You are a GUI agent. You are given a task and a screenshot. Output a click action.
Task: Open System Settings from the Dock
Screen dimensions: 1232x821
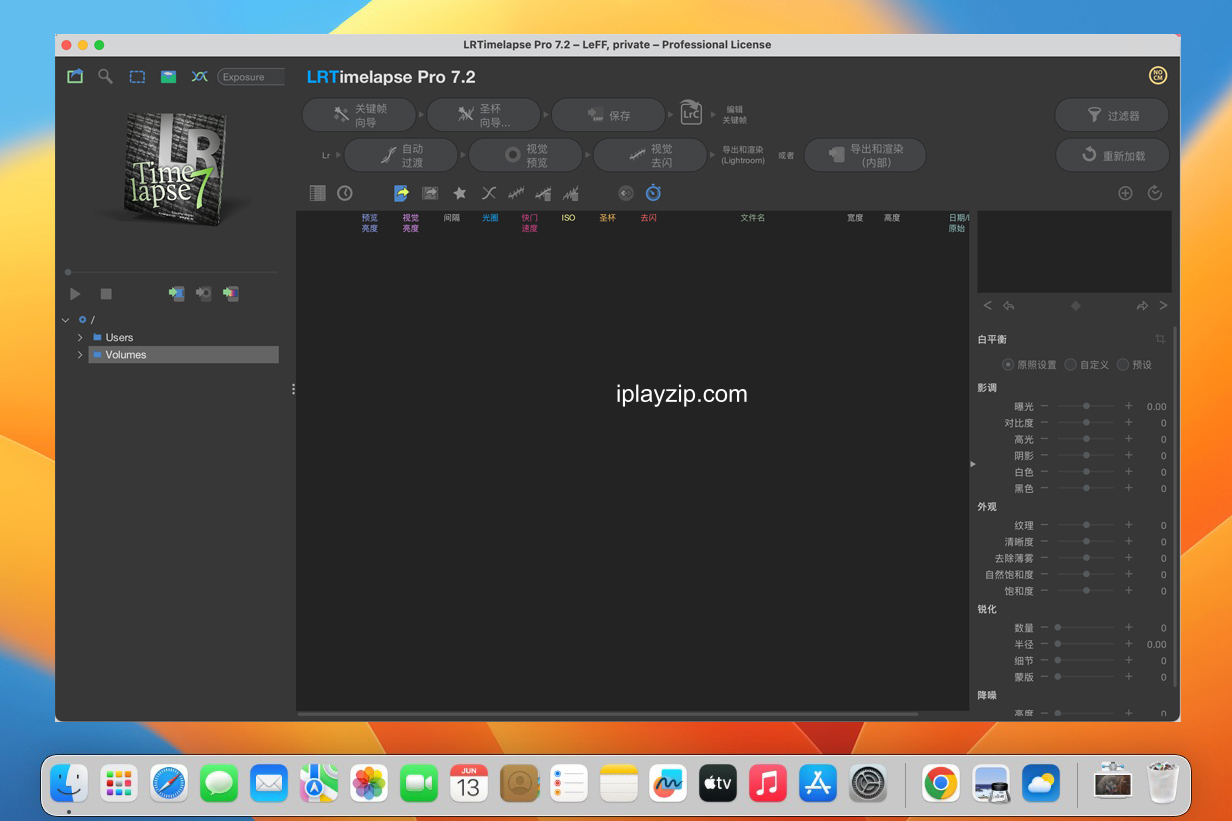[x=868, y=783]
